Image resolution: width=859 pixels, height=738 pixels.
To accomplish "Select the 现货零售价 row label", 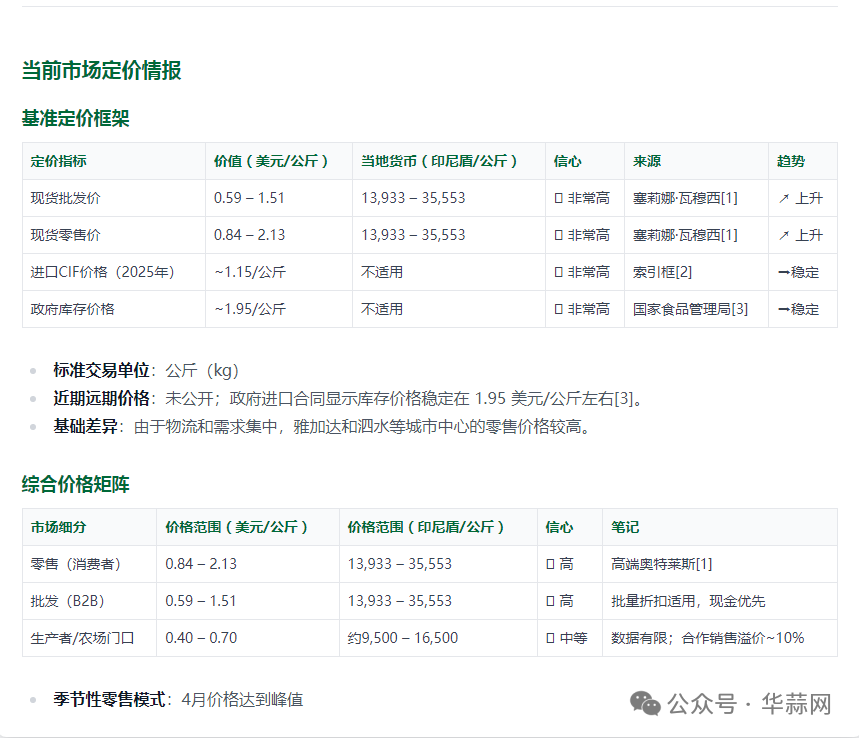I will coord(66,235).
